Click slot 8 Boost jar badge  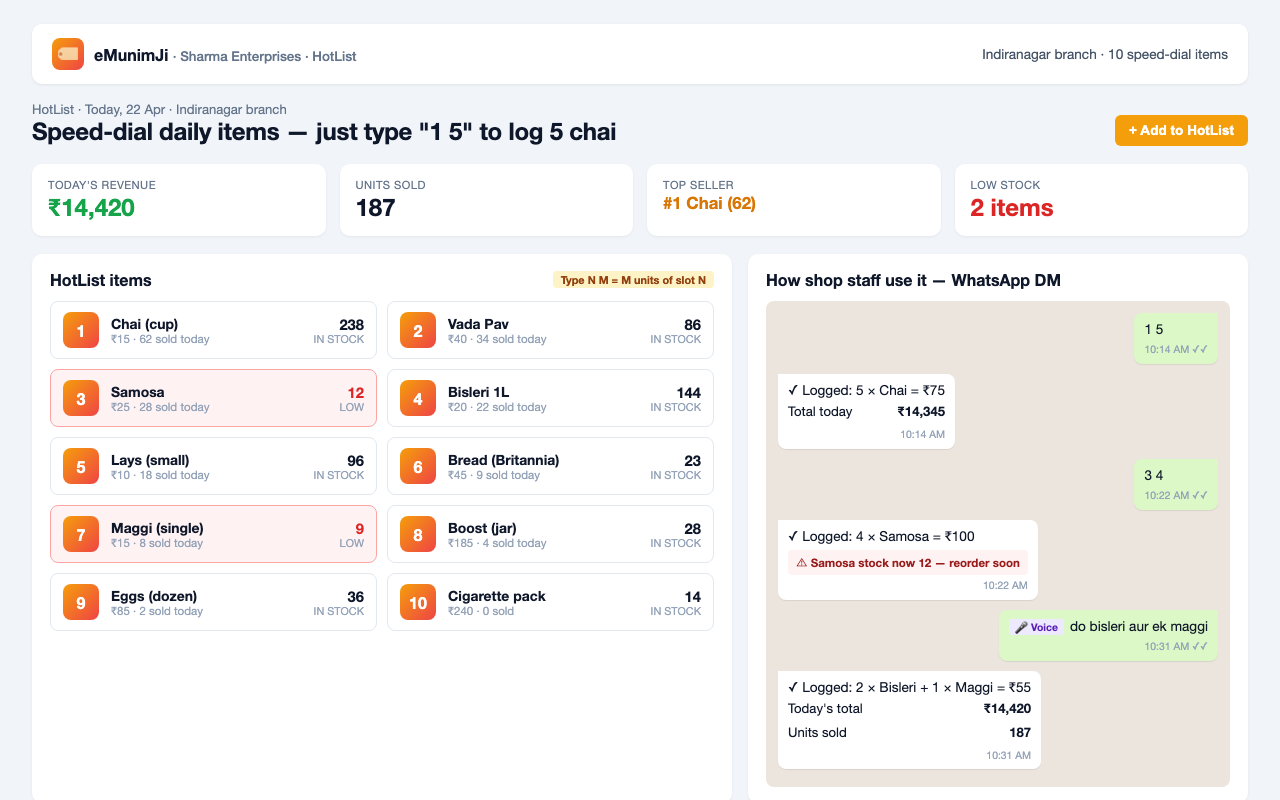pos(418,534)
